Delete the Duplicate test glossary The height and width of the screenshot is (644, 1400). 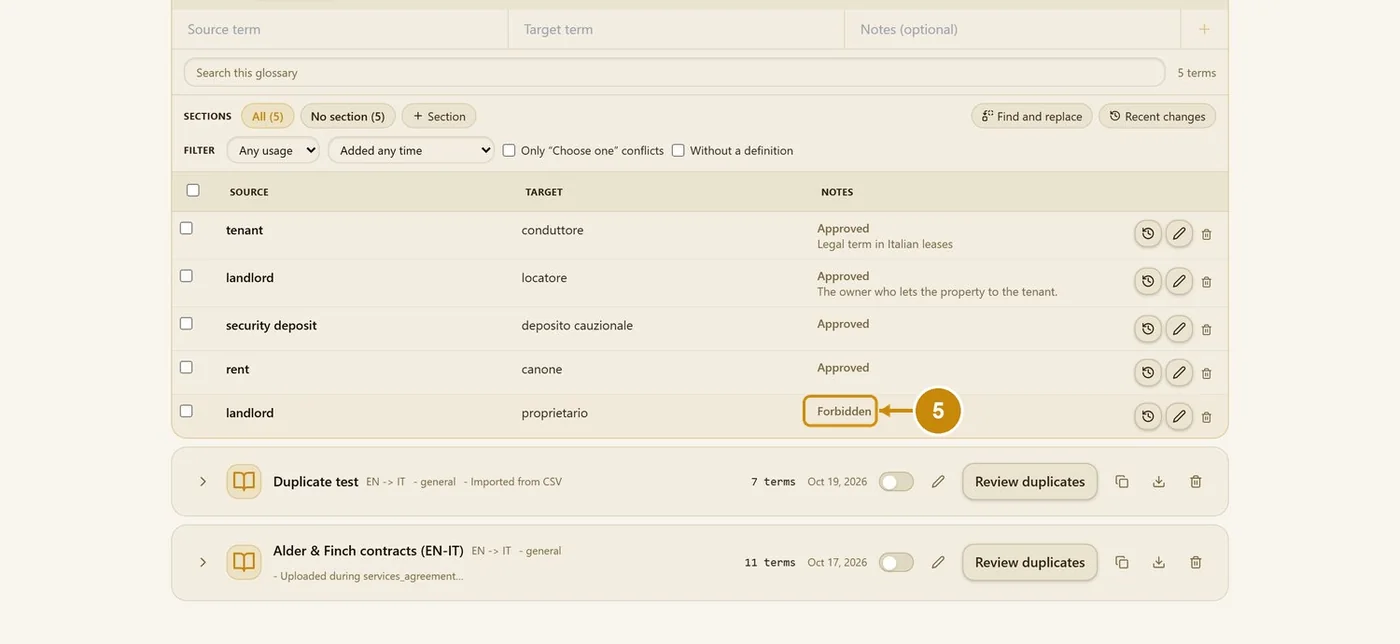pyautogui.click(x=1195, y=482)
